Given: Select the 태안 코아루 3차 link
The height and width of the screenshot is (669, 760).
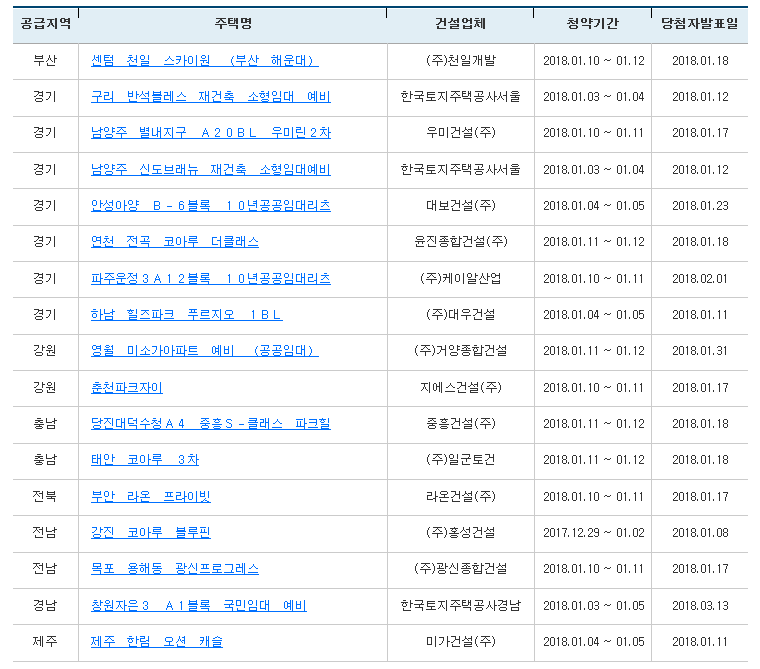Looking at the screenshot, I should tap(144, 460).
